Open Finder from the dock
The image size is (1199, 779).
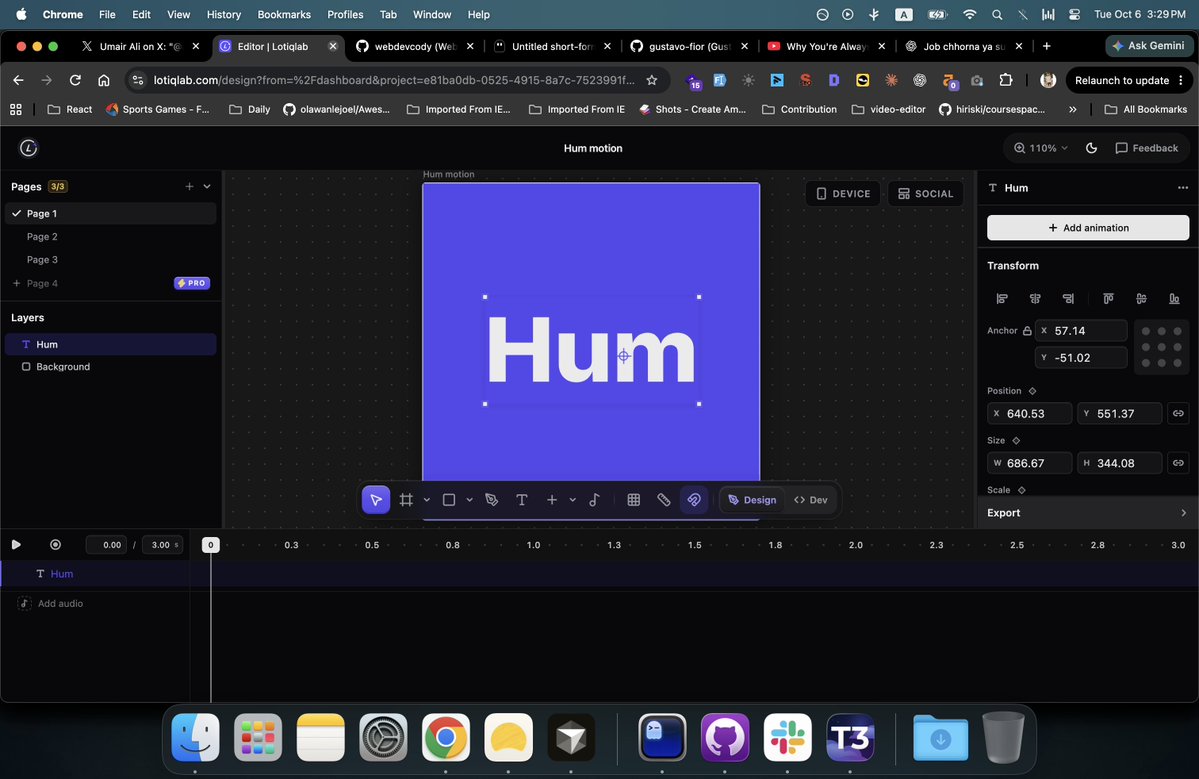click(195, 737)
